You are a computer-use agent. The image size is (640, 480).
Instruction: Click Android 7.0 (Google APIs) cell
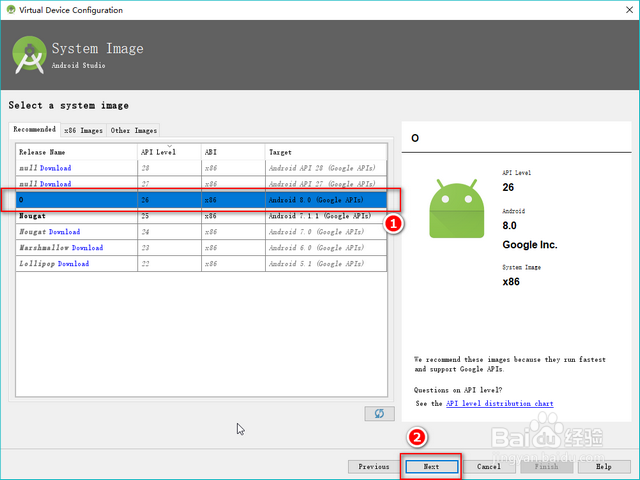tap(326, 231)
